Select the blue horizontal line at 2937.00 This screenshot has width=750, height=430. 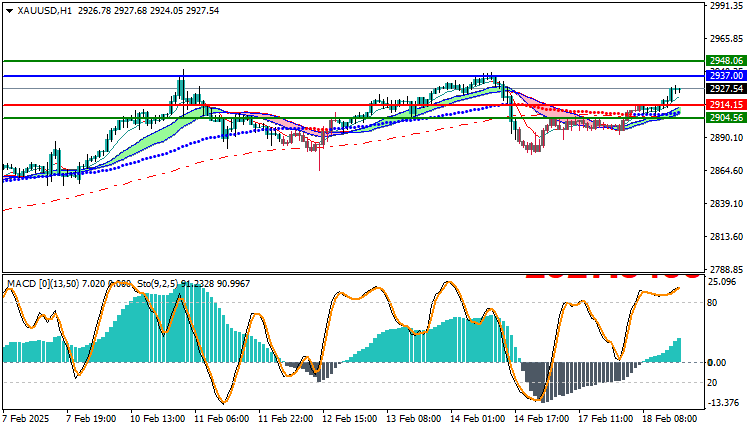tap(354, 76)
